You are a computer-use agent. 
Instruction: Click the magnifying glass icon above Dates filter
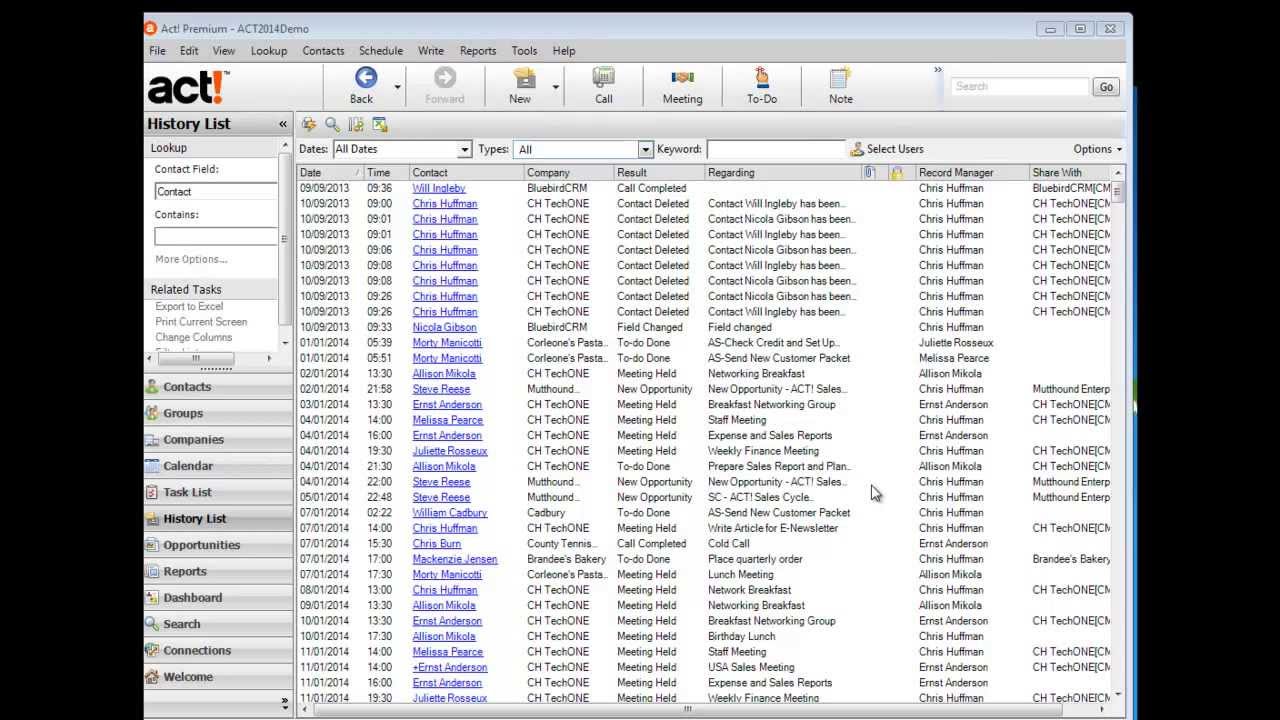[332, 125]
